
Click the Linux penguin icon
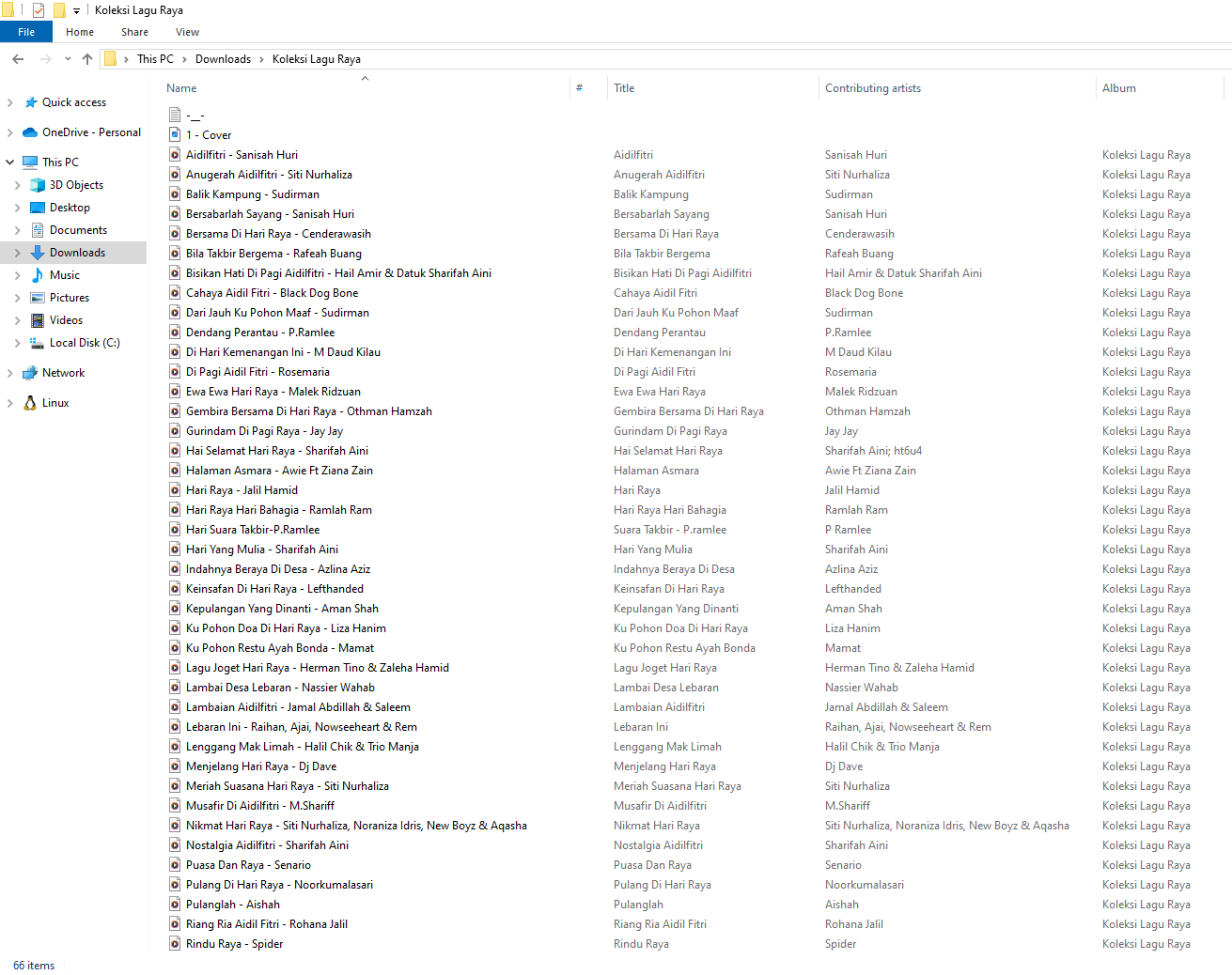(31, 403)
